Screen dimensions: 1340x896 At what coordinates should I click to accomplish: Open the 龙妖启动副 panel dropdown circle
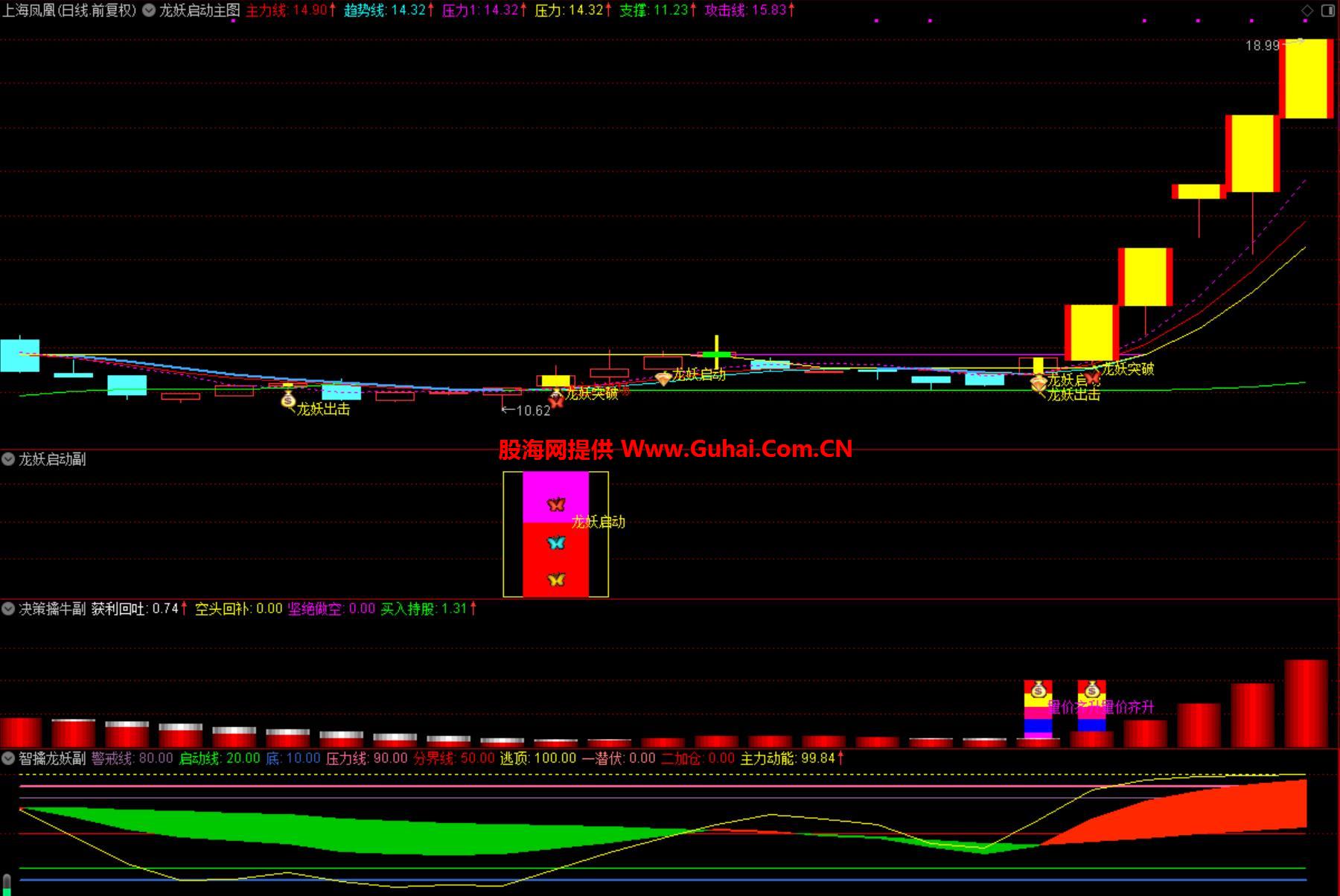8,459
